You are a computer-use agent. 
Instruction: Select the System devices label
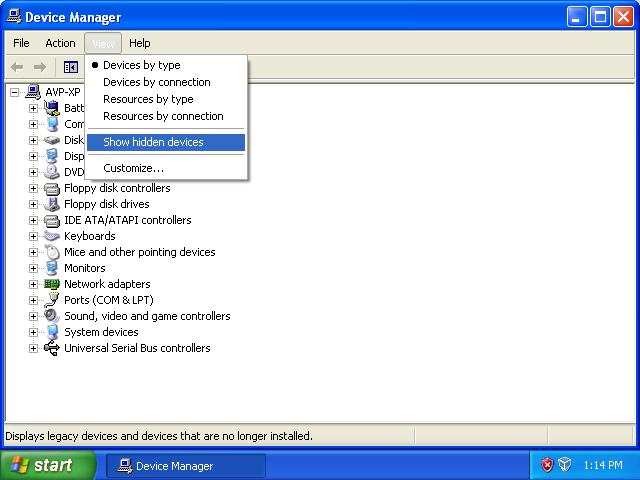pos(101,332)
